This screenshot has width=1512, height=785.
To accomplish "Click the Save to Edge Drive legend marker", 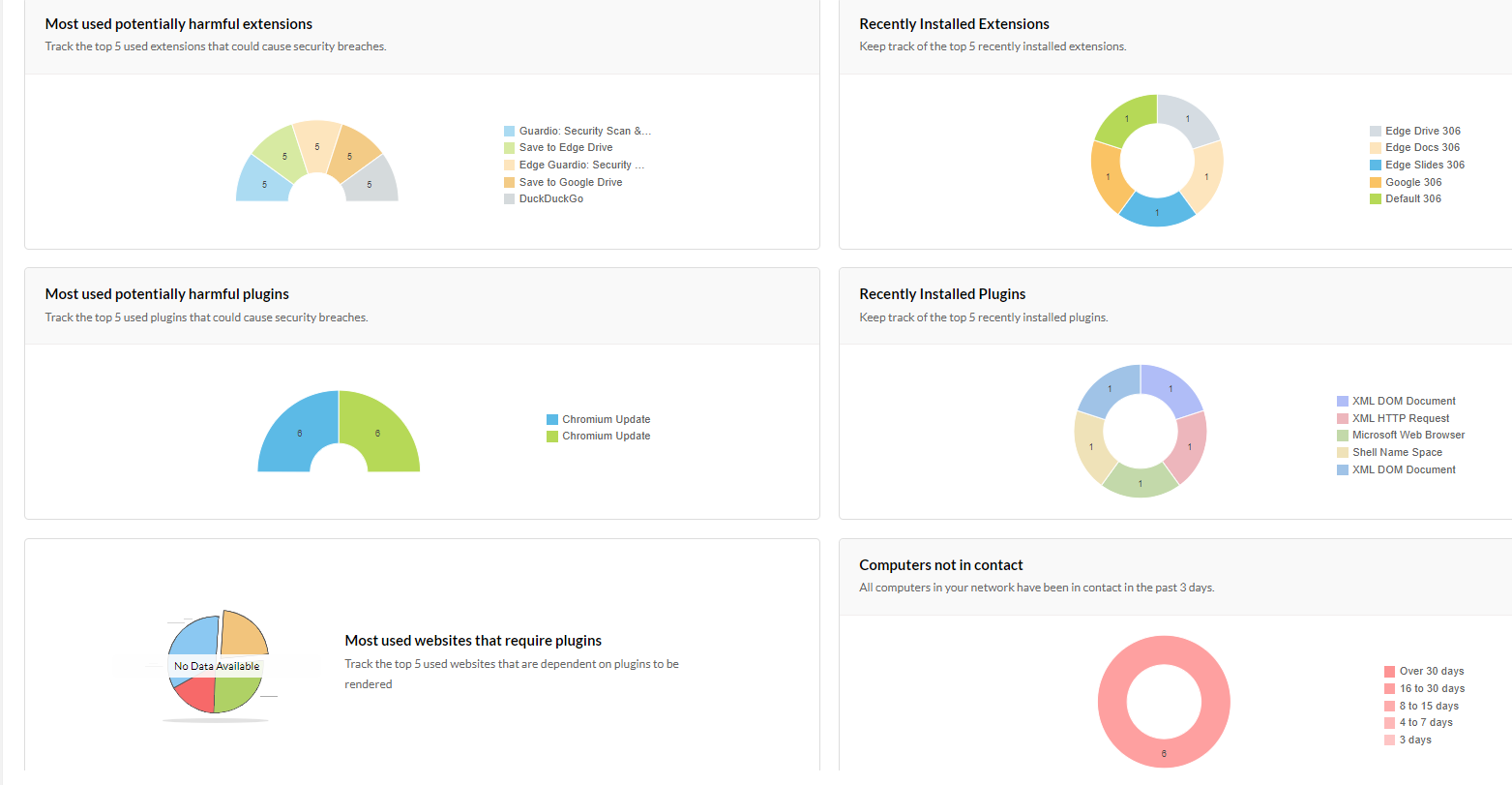I will (508, 147).
